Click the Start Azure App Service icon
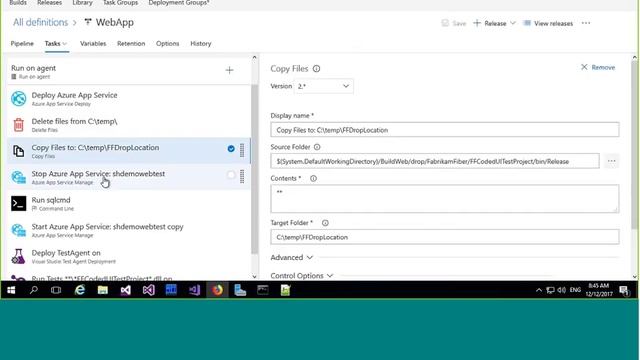Screen dimensions: 640x360 [x=18, y=230]
